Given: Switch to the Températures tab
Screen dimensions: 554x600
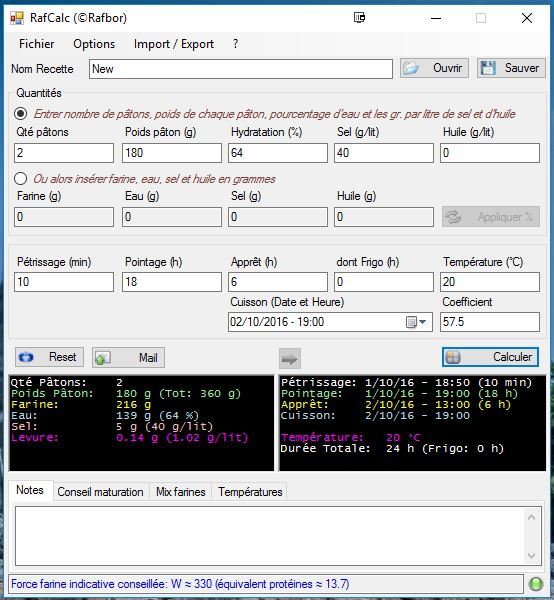Looking at the screenshot, I should pyautogui.click(x=250, y=492).
